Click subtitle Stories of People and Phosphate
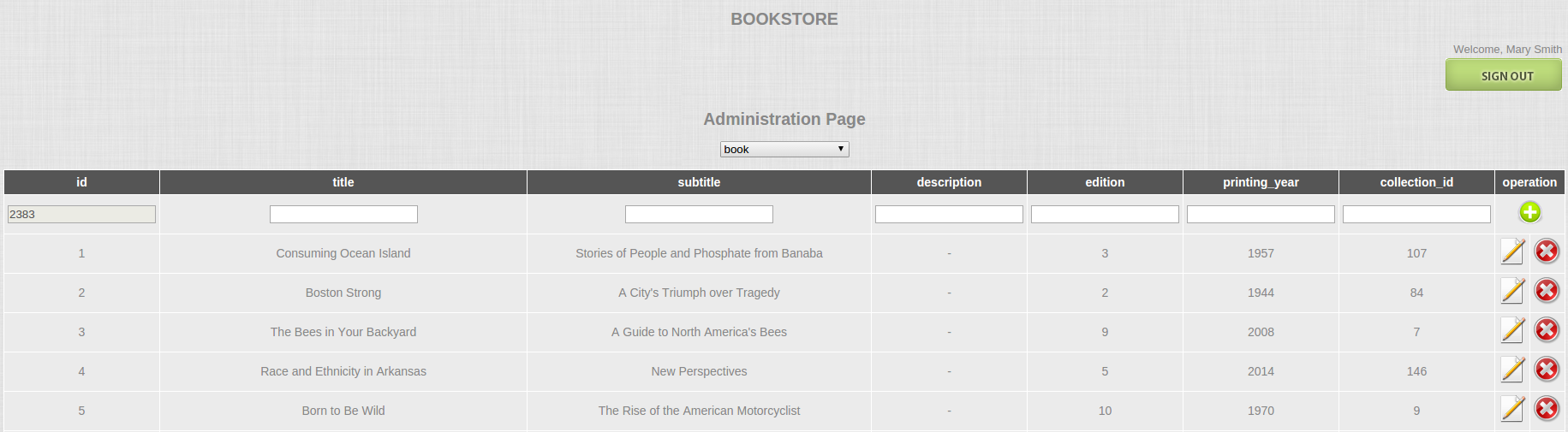This screenshot has width=1568, height=432. [699, 253]
